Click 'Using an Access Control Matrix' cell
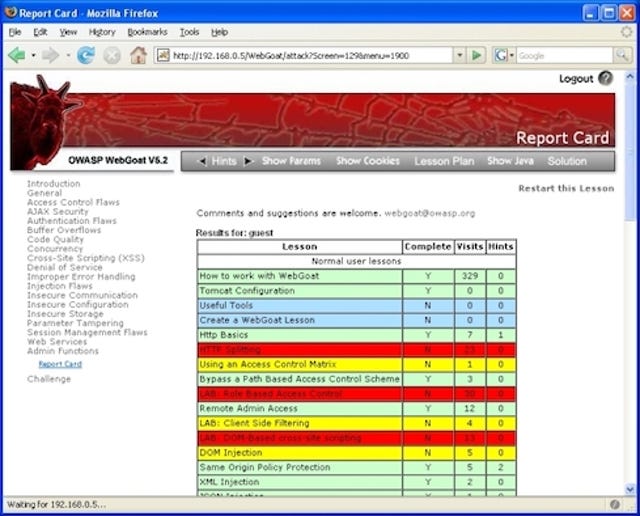The width and height of the screenshot is (640, 516). pyautogui.click(x=300, y=364)
